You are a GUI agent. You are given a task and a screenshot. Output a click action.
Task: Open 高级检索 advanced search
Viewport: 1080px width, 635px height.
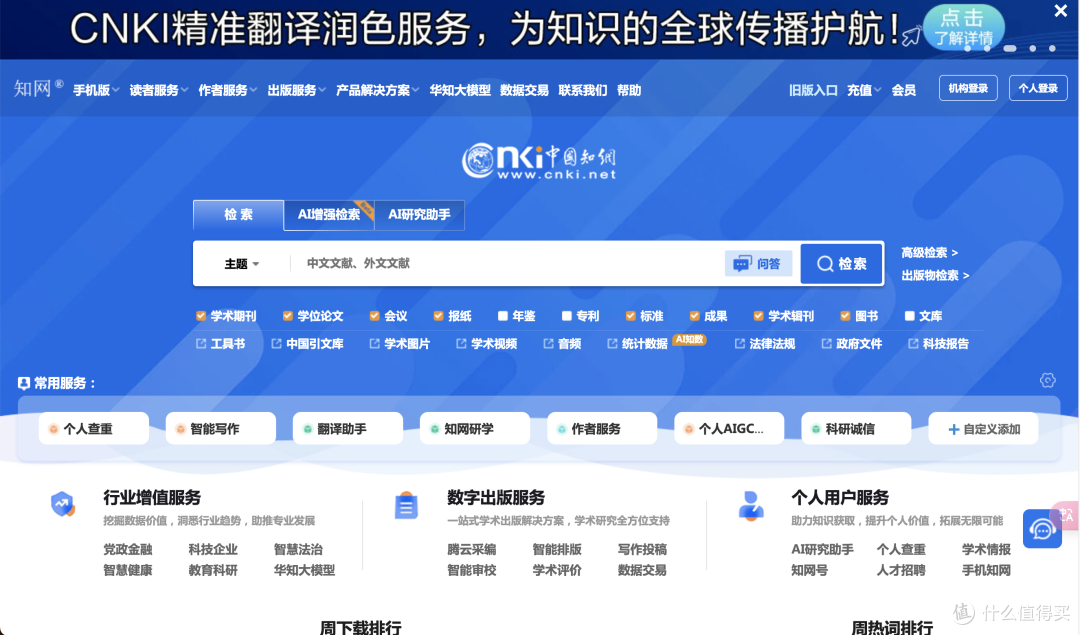(x=929, y=253)
